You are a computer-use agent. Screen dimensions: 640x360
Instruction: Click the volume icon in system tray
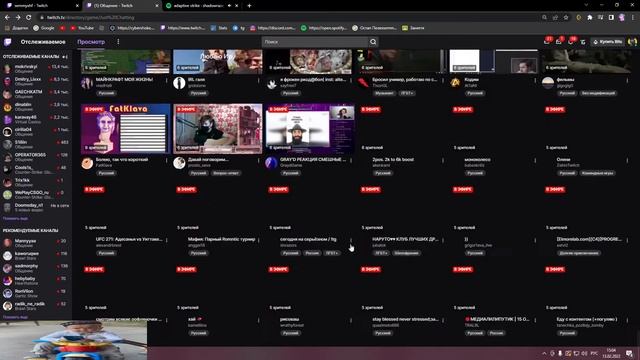(x=584, y=353)
